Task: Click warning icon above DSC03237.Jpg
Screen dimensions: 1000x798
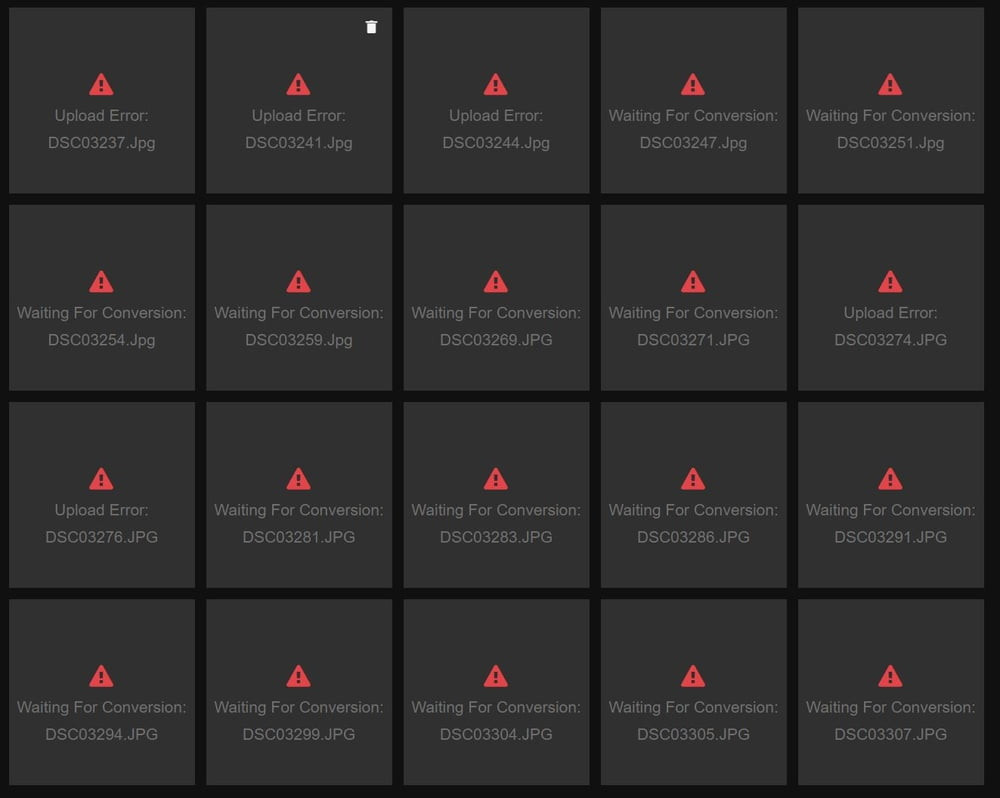Action: (x=101, y=84)
